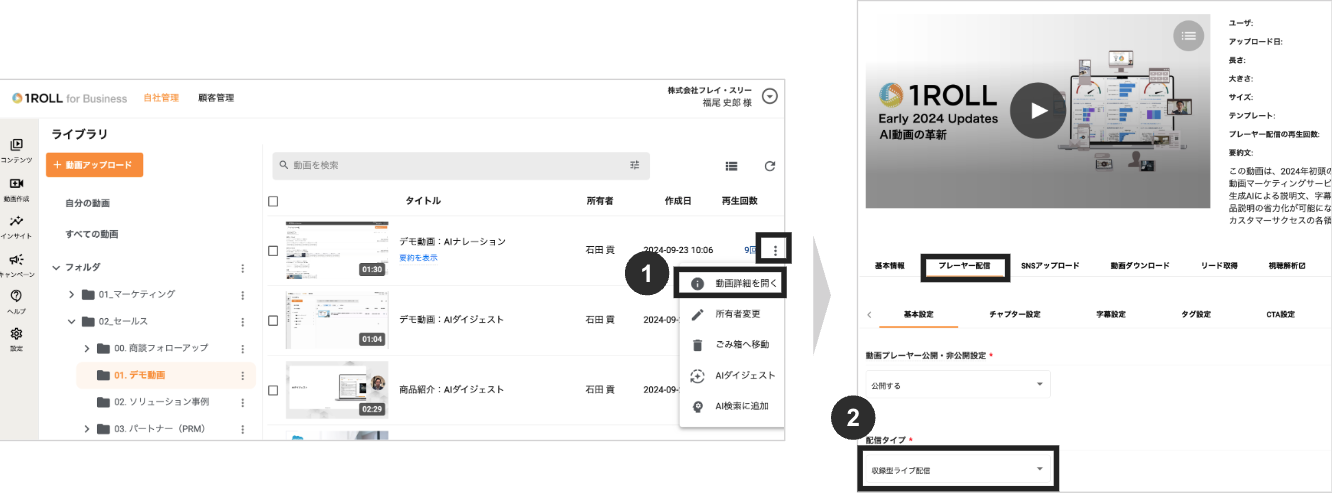
Task: Switch to 顧客管理 top tab
Action: 216,98
